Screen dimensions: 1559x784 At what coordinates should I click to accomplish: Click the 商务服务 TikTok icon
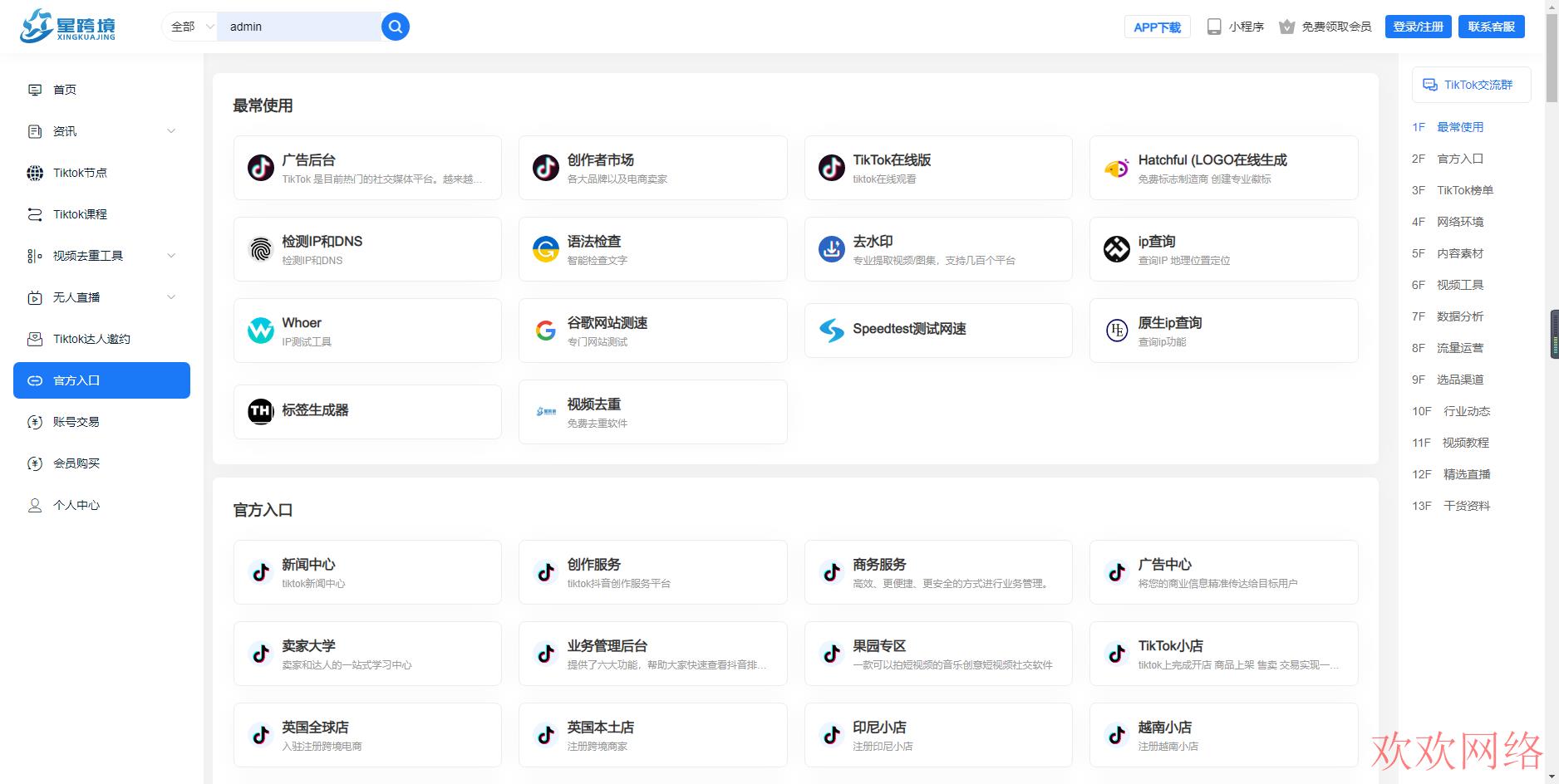[832, 572]
